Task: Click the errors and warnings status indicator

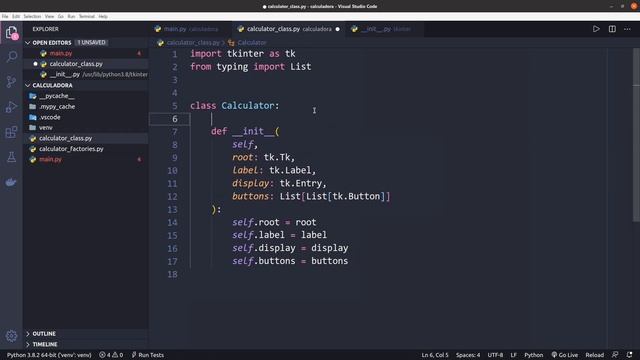Action: (x=111, y=355)
